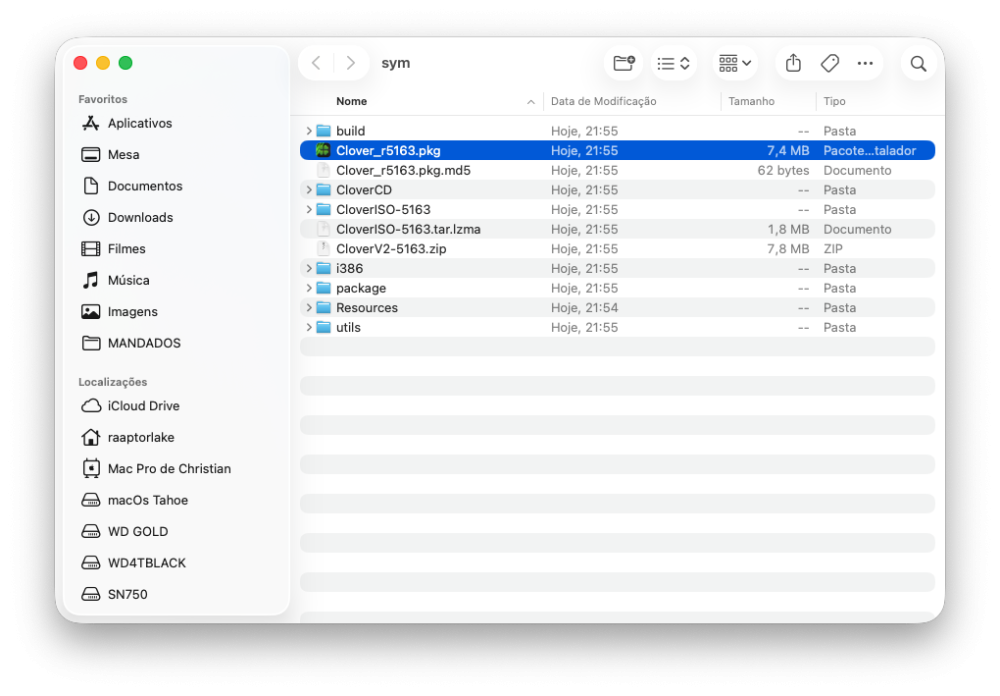Open Mesa desktop in the sidebar
Viewport: 1000px width, 696px height.
tap(123, 154)
